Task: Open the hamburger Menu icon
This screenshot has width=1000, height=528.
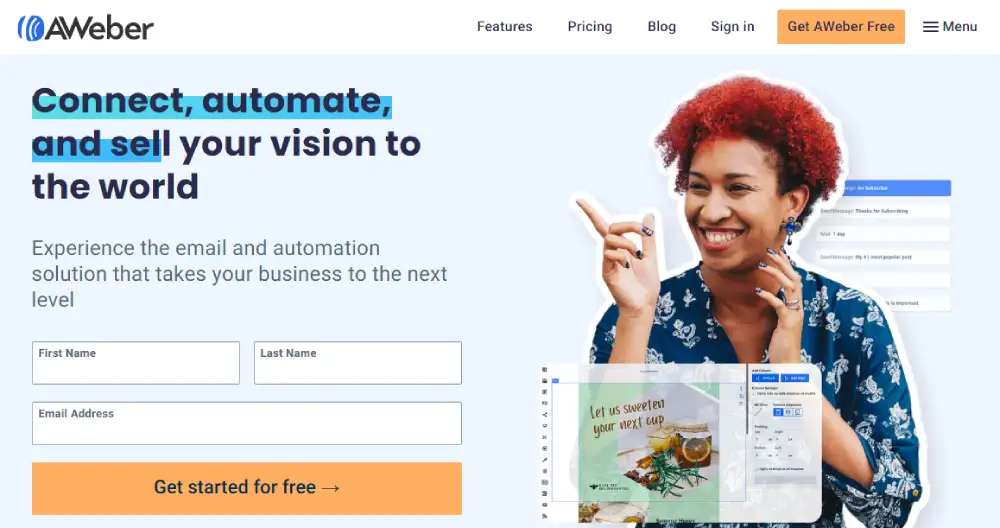Action: [x=930, y=27]
